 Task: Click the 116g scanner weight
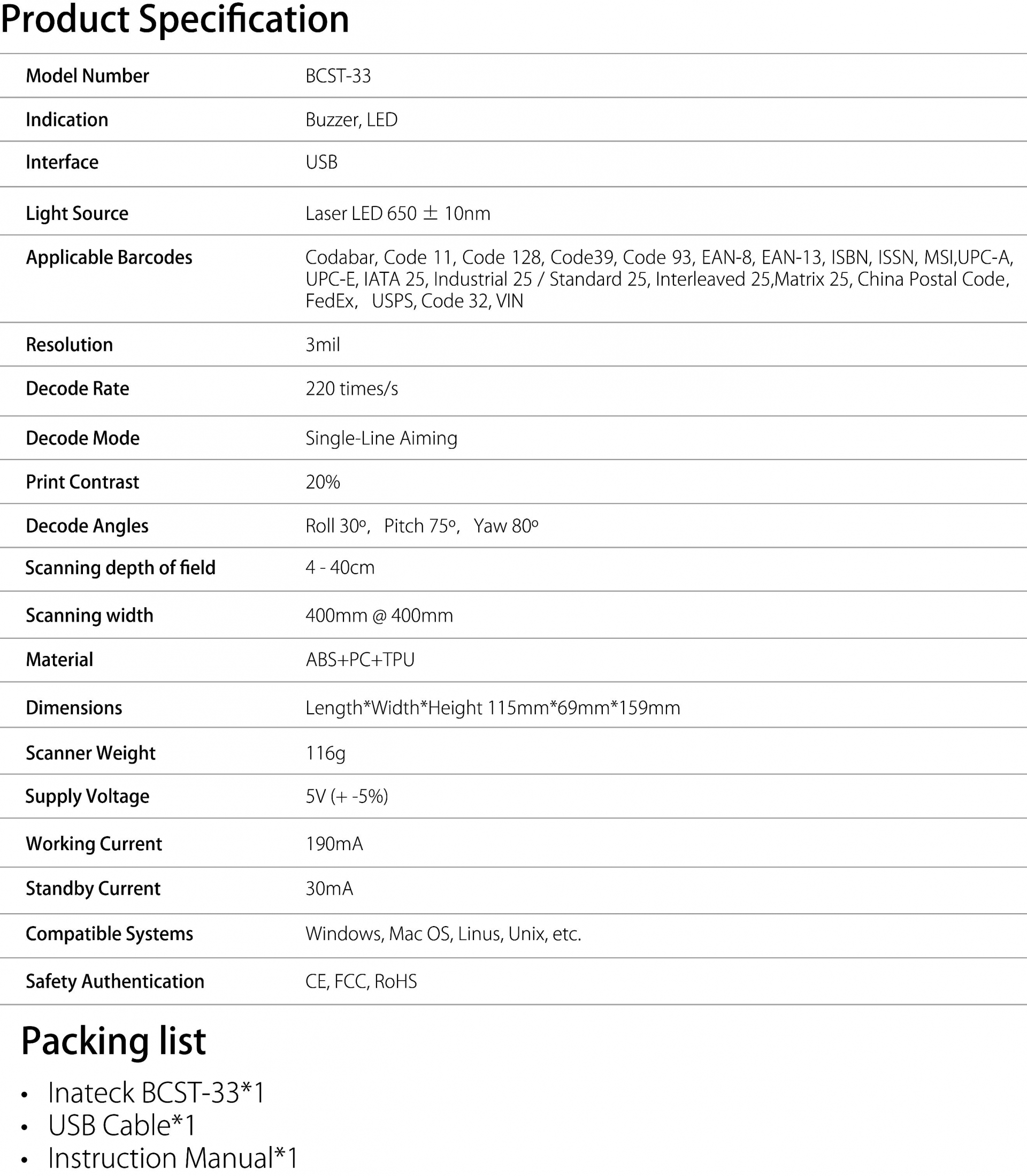tap(326, 753)
